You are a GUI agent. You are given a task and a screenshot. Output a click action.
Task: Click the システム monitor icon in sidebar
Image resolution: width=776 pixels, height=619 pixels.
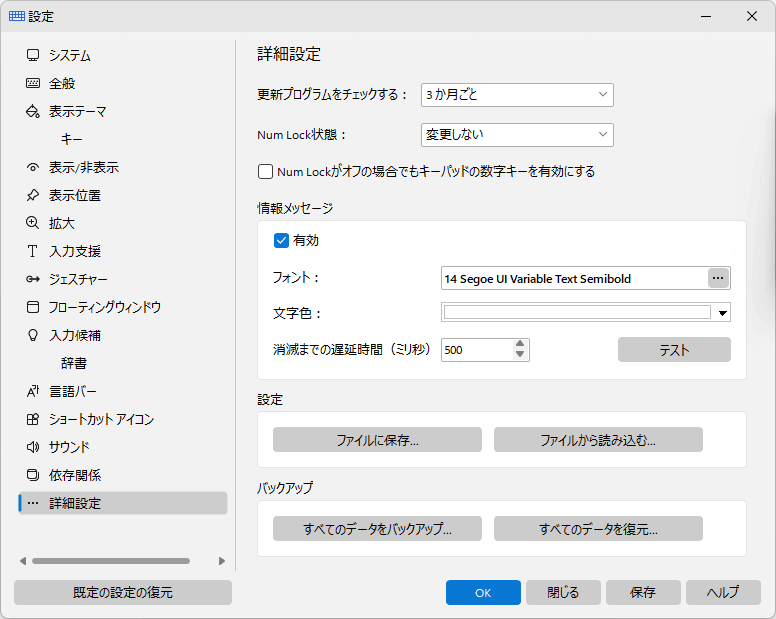coord(33,55)
